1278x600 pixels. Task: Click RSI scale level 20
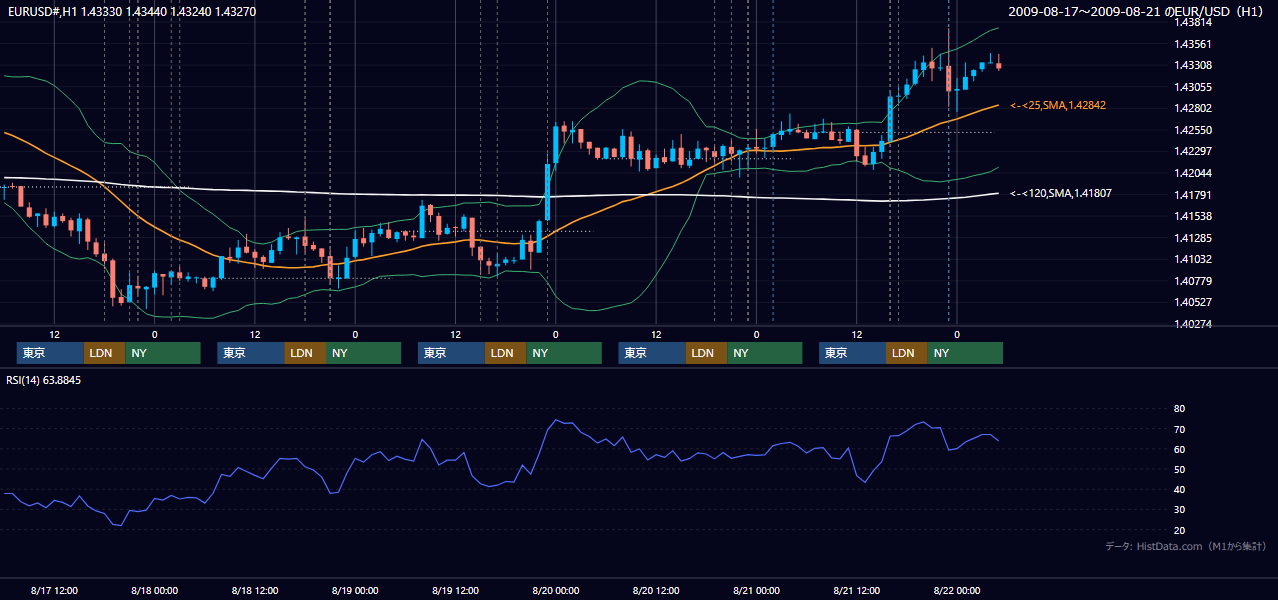tap(1179, 530)
